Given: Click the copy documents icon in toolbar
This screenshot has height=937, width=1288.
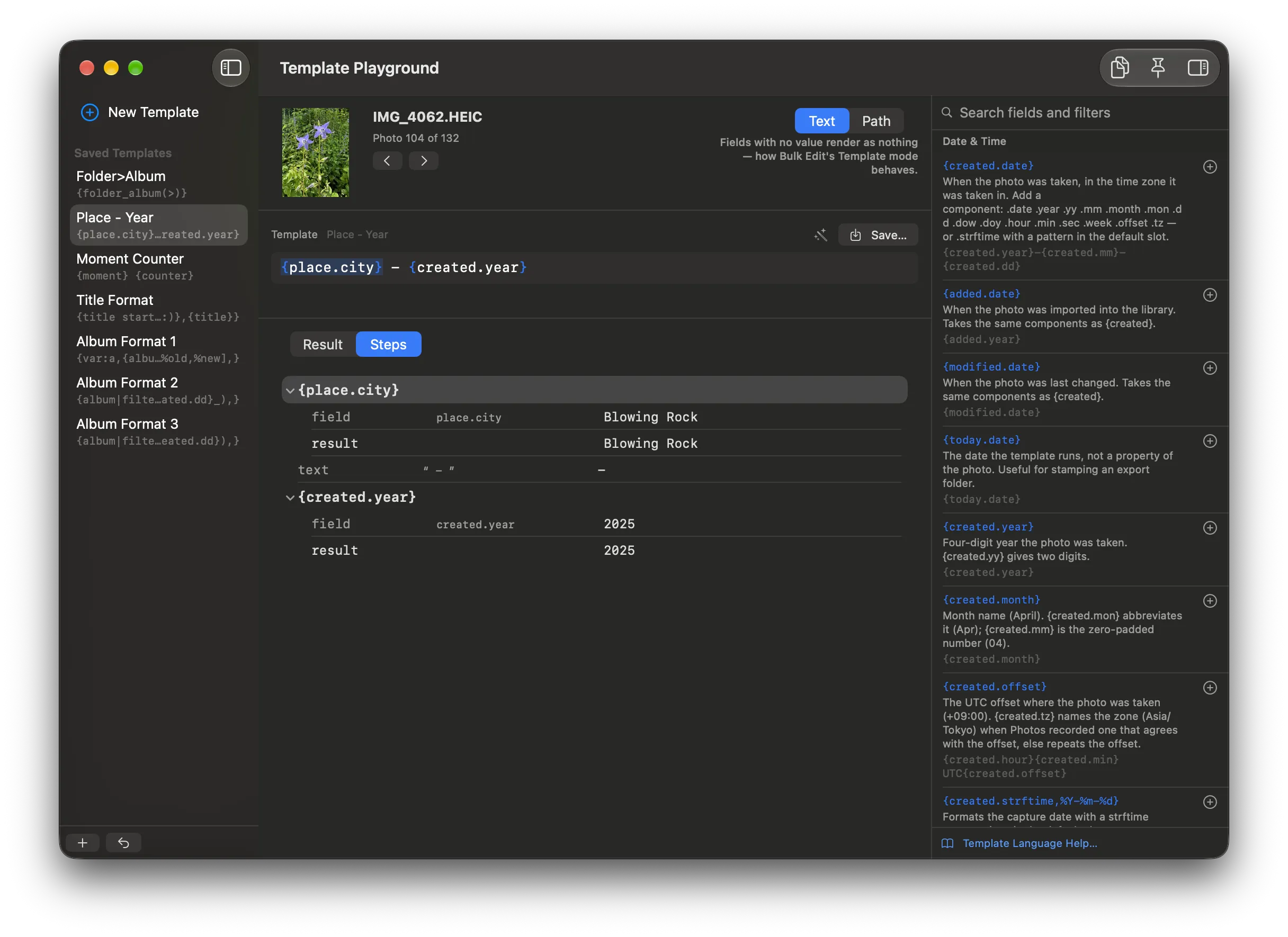Looking at the screenshot, I should 1120,68.
